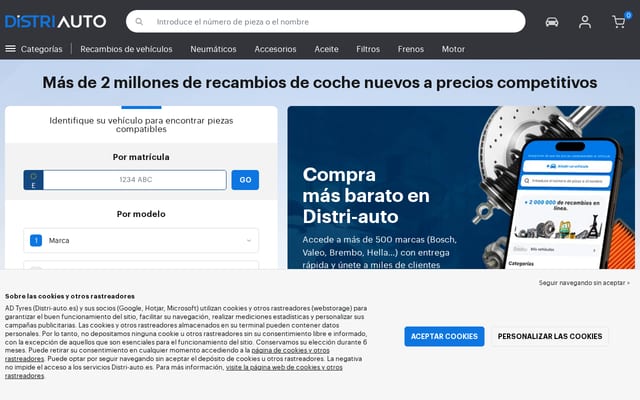Click the Por modelo heading
The width and height of the screenshot is (640, 400).
click(x=141, y=214)
